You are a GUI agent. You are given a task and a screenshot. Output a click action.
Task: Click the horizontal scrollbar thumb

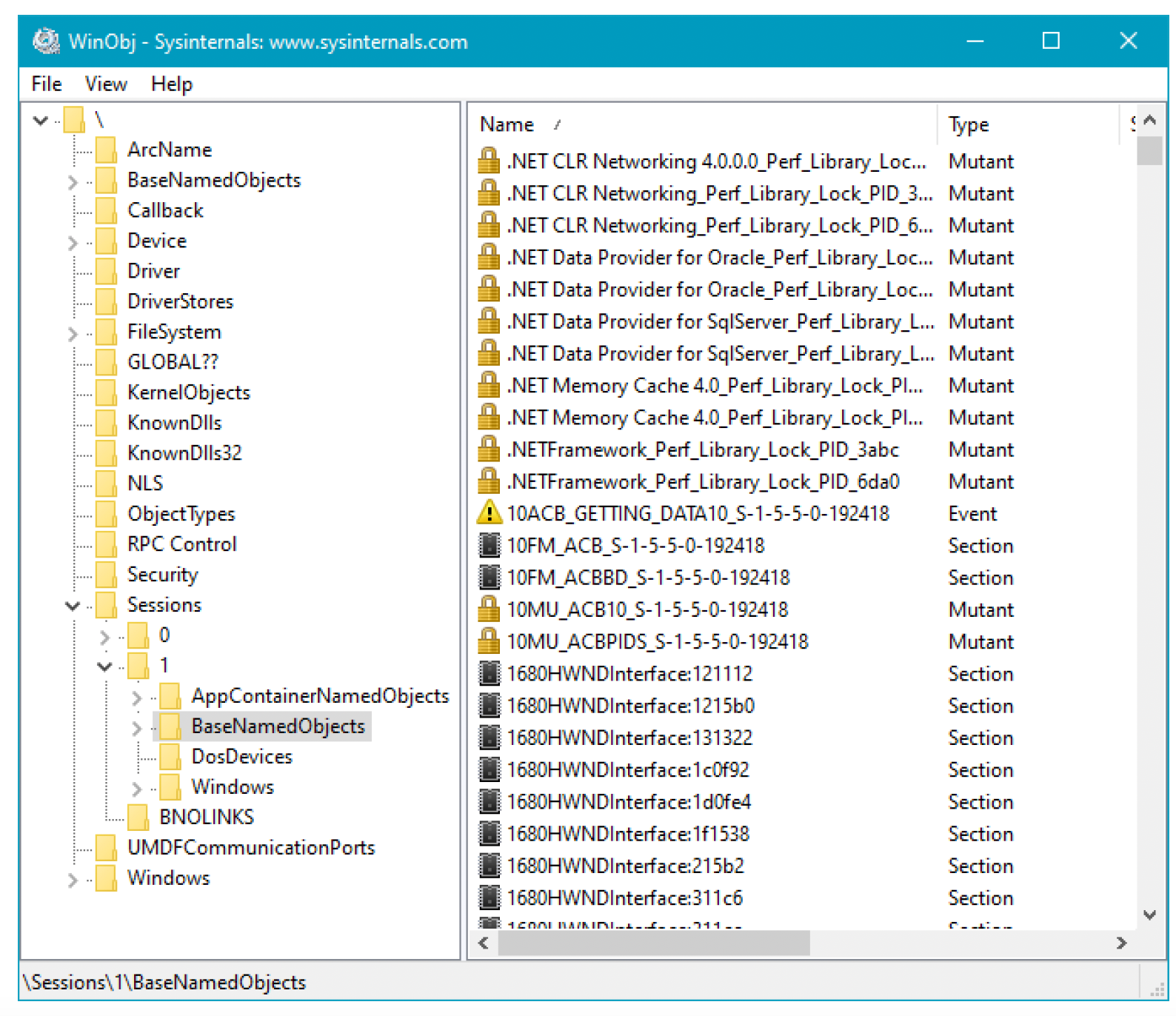(654, 943)
